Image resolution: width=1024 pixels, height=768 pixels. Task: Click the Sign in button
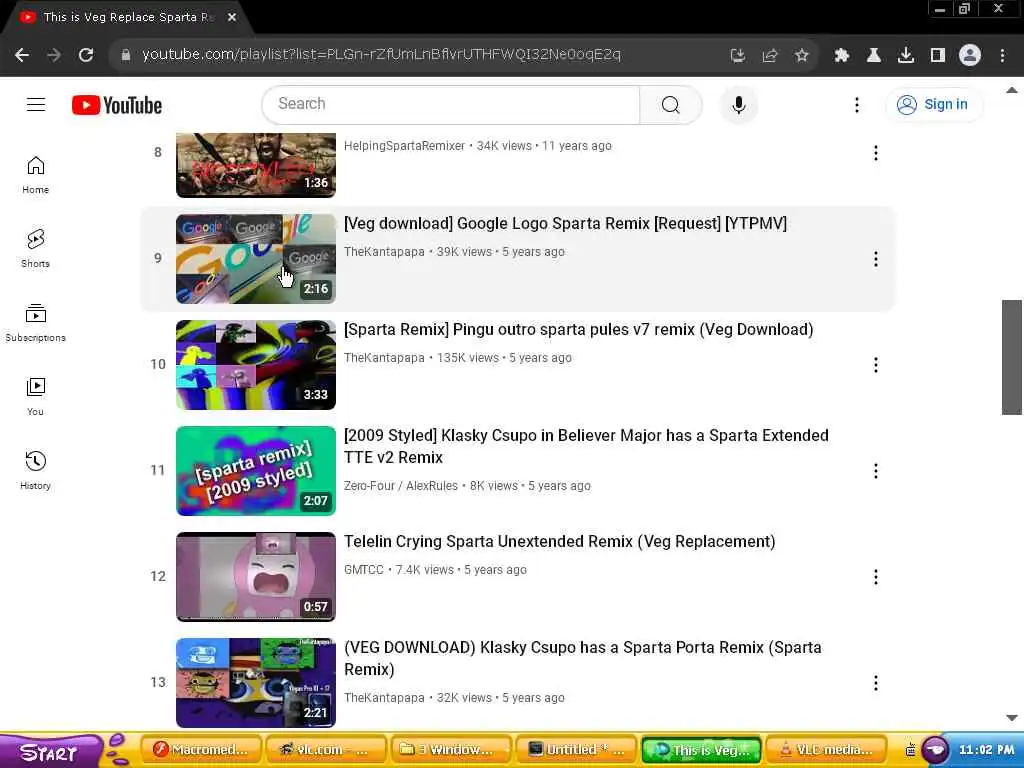934,104
